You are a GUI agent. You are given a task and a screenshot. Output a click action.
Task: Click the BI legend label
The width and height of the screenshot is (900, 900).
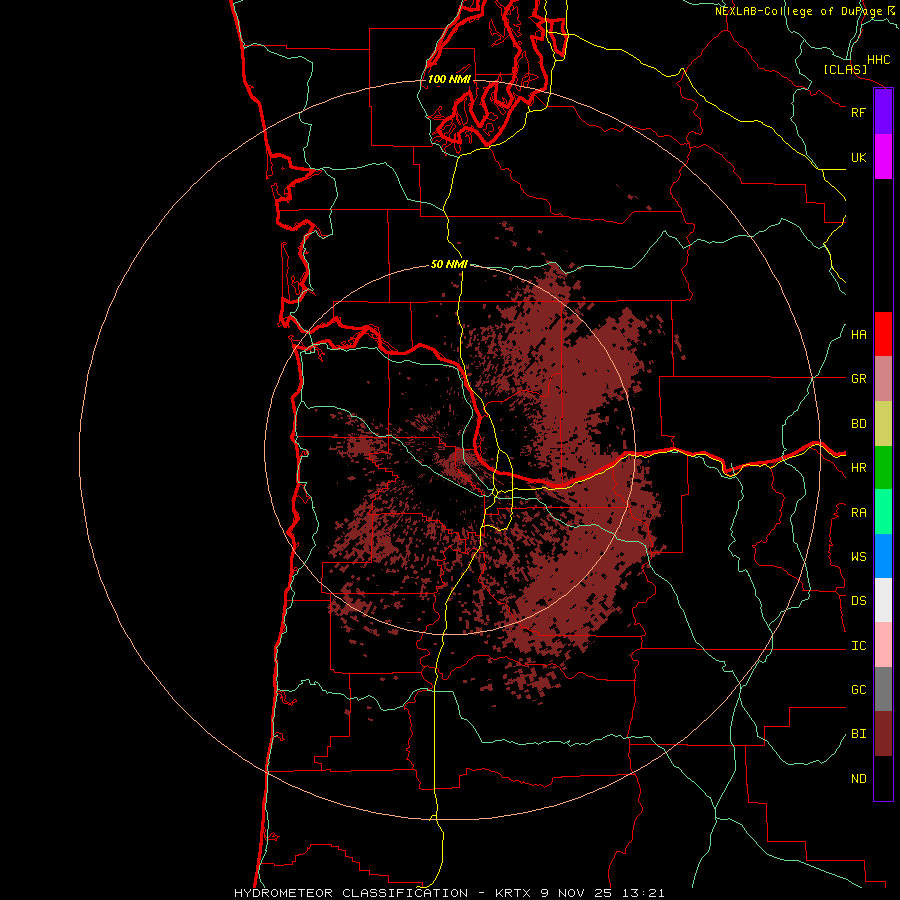pos(858,734)
